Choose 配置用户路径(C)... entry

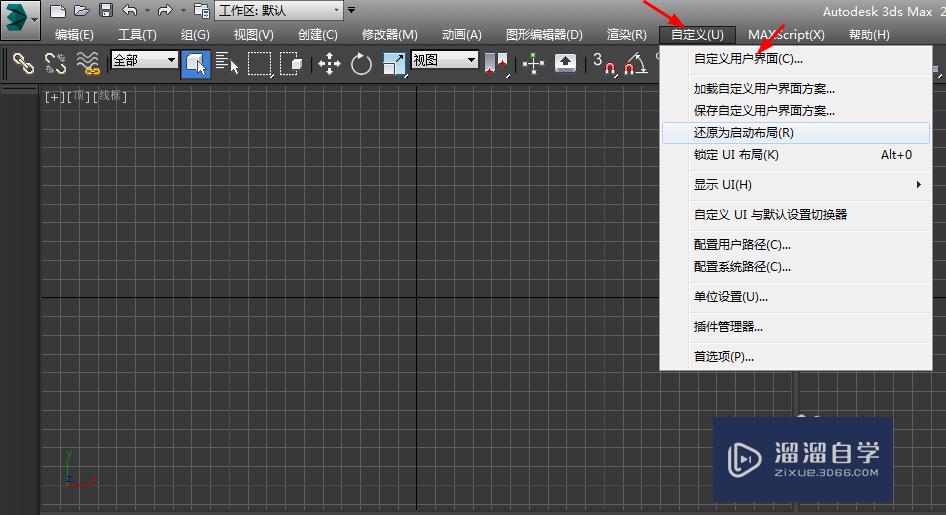tap(796, 245)
